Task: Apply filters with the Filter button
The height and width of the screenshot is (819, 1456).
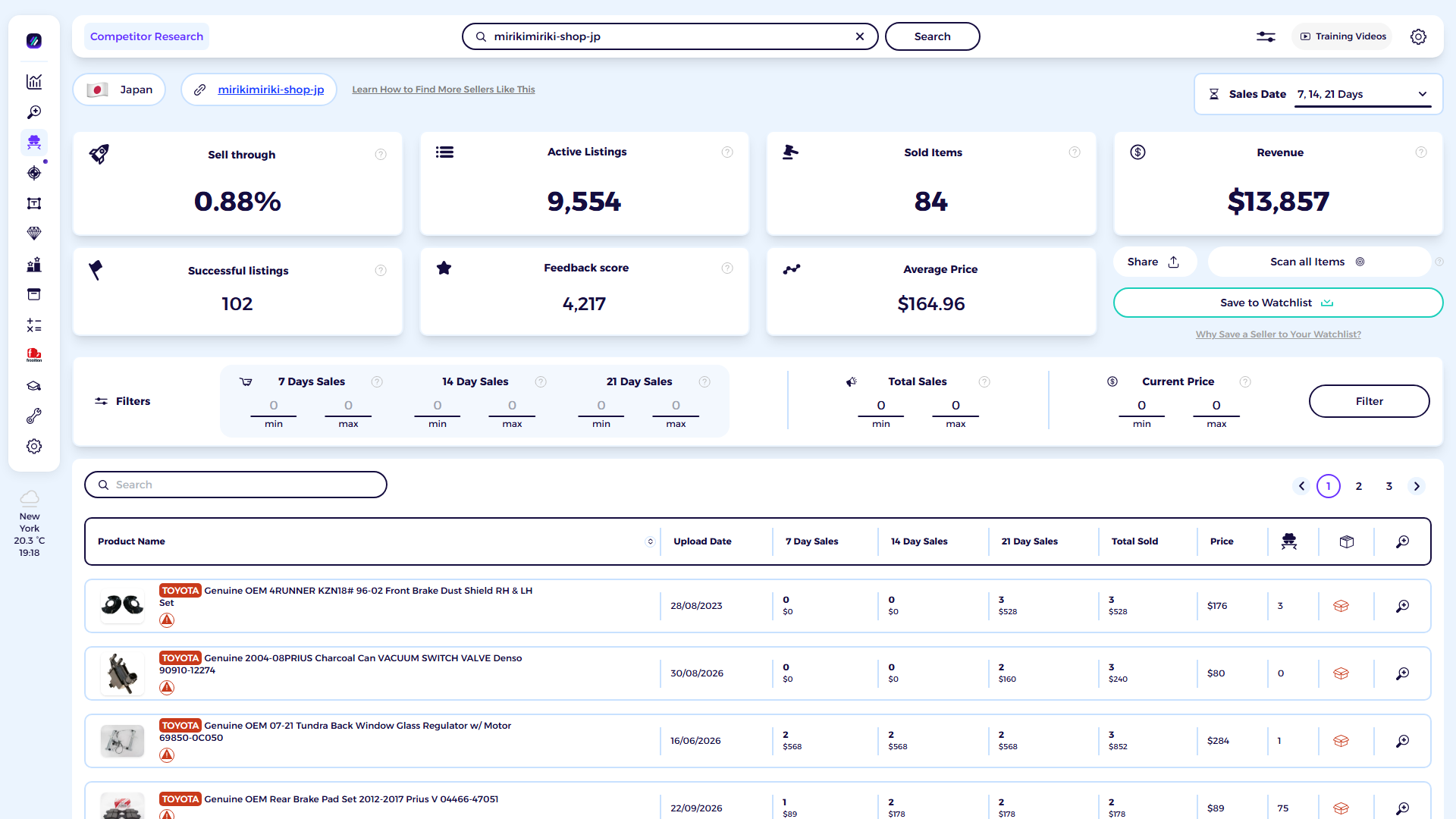Action: 1369,401
